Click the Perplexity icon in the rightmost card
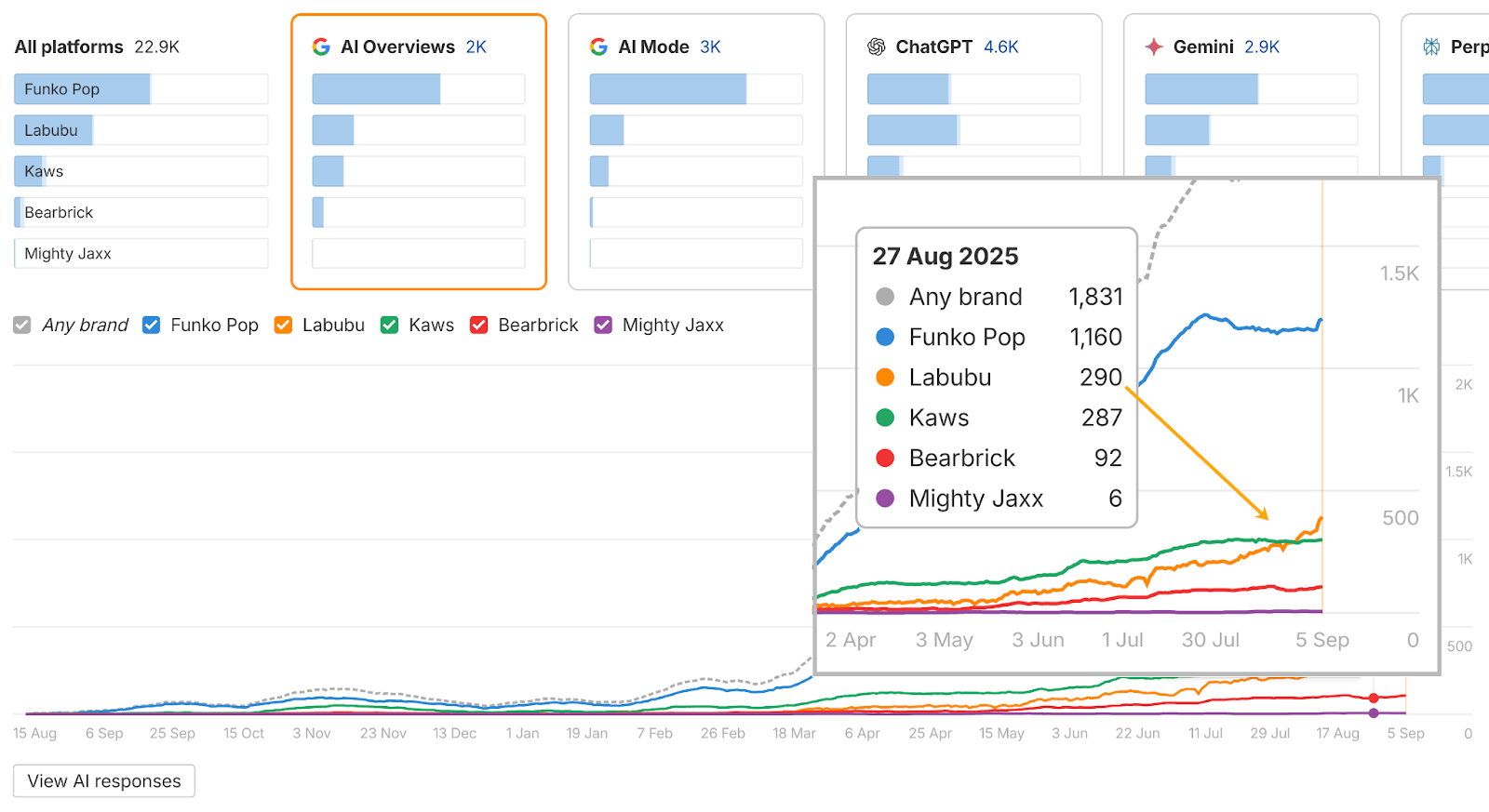 1430,47
